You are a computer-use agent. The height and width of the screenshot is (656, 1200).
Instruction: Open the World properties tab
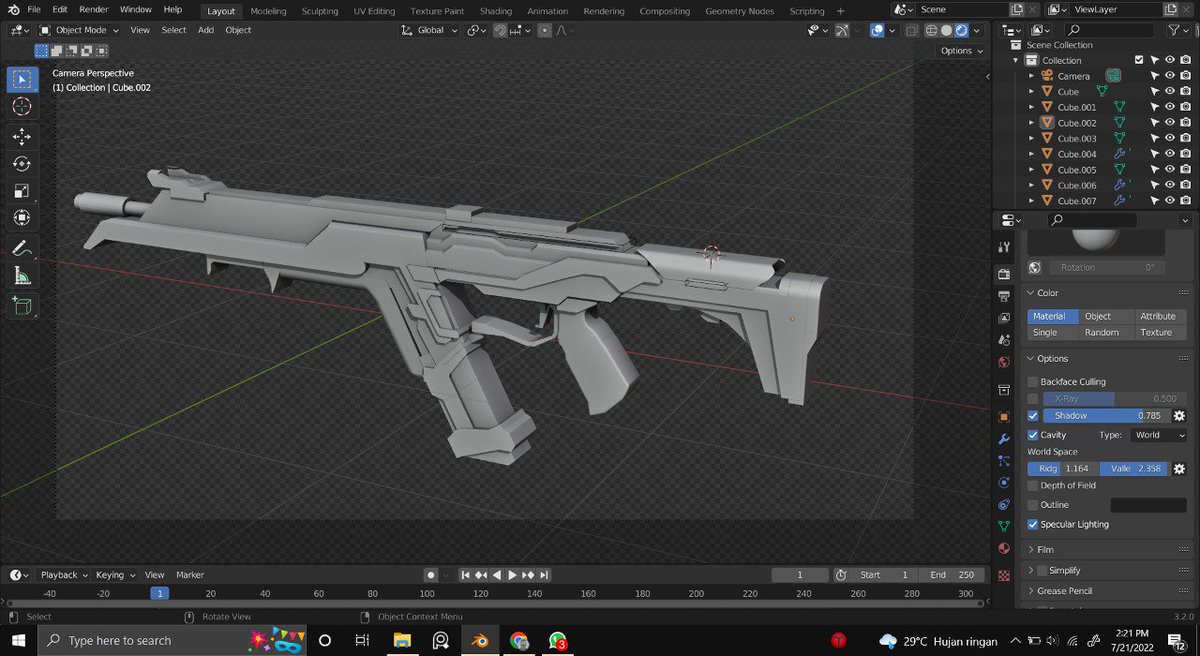(x=1004, y=362)
